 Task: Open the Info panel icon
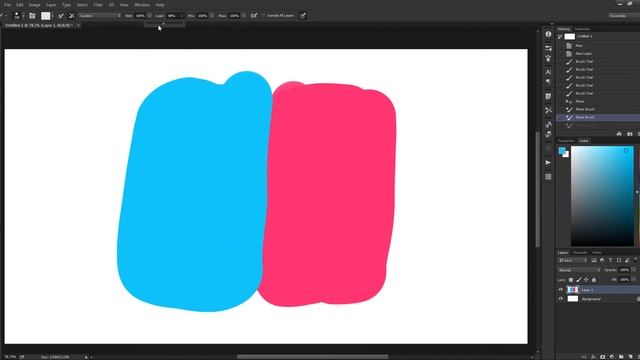[548, 34]
